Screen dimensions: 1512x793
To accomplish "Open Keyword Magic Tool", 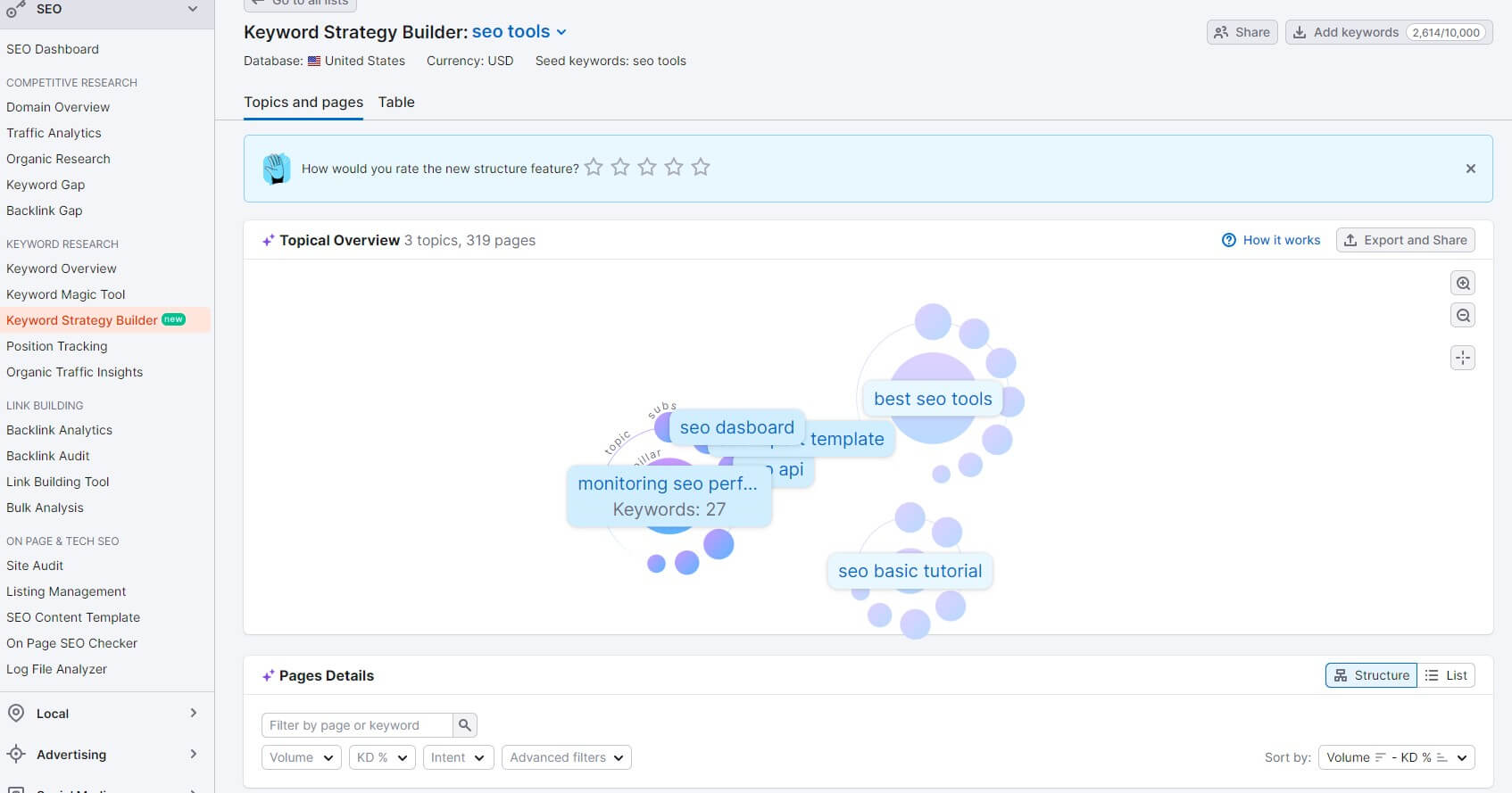I will click(66, 294).
